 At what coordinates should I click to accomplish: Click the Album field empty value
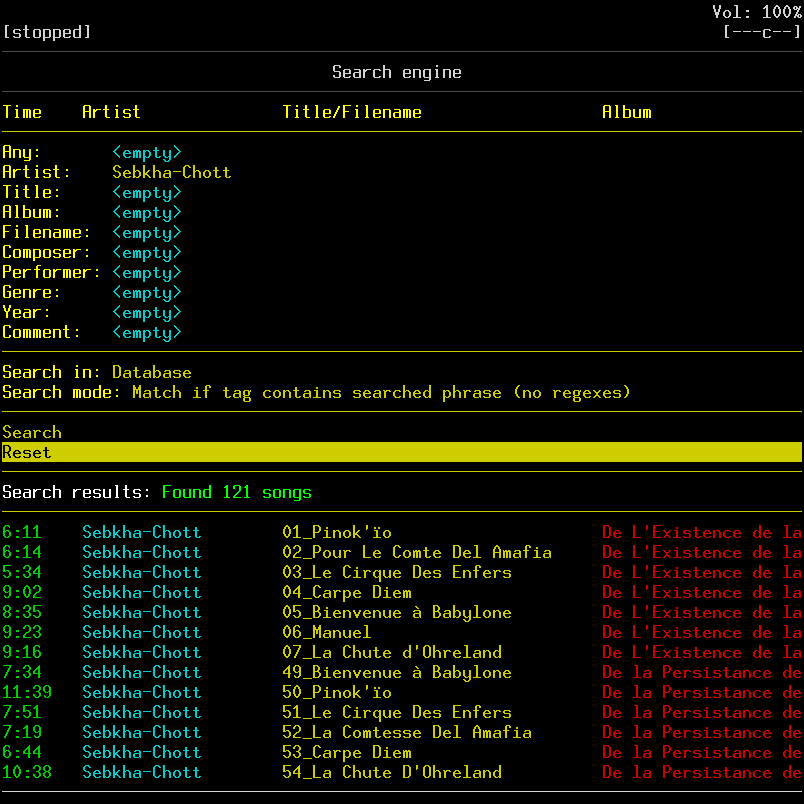point(146,212)
